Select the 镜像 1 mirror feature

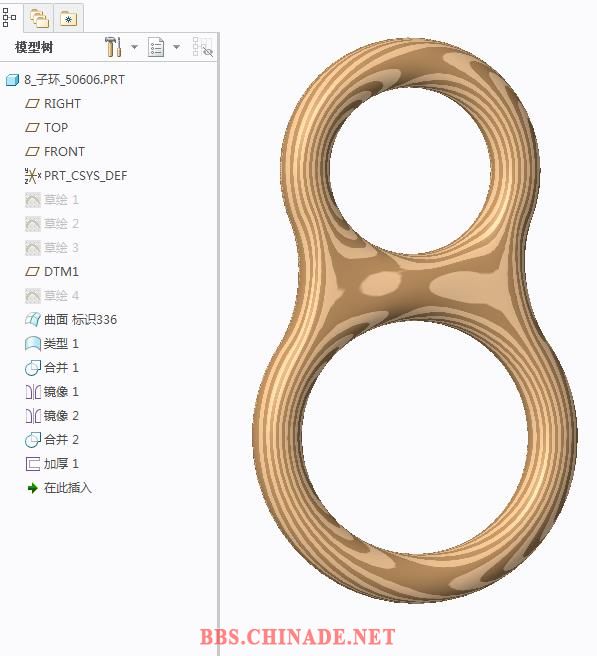pos(61,392)
